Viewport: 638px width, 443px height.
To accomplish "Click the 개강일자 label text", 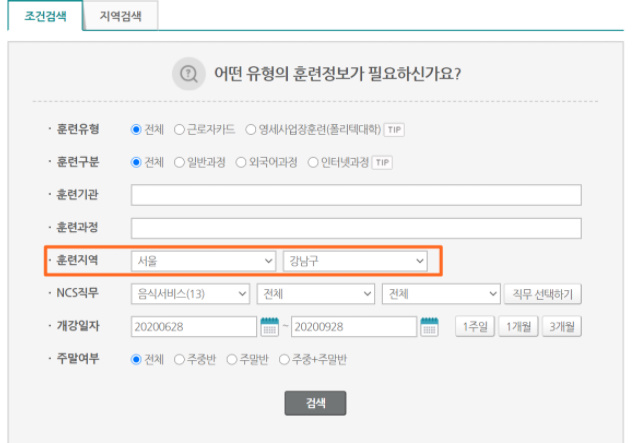I will pyautogui.click(x=77, y=326).
